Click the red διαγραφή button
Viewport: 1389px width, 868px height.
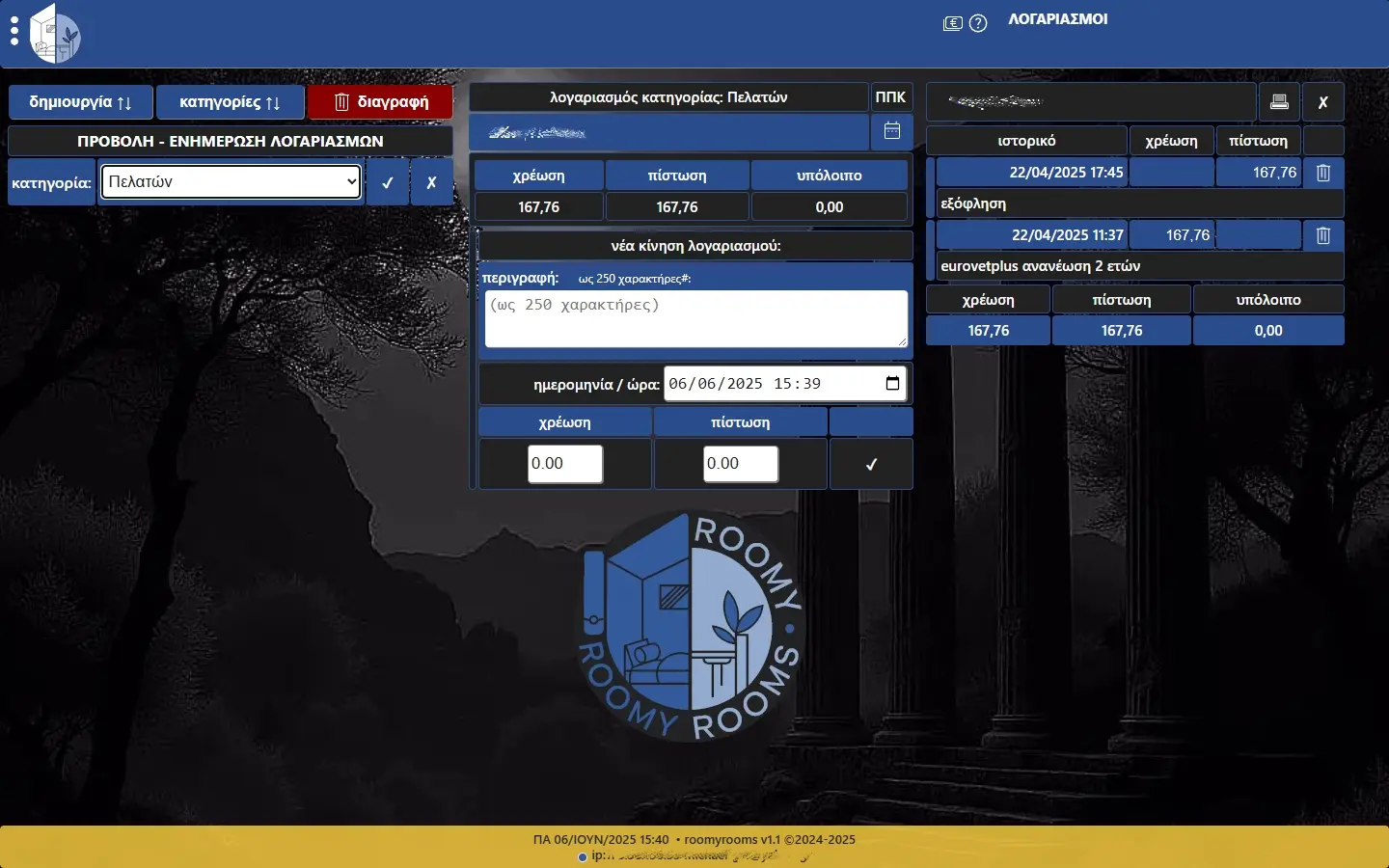point(381,102)
